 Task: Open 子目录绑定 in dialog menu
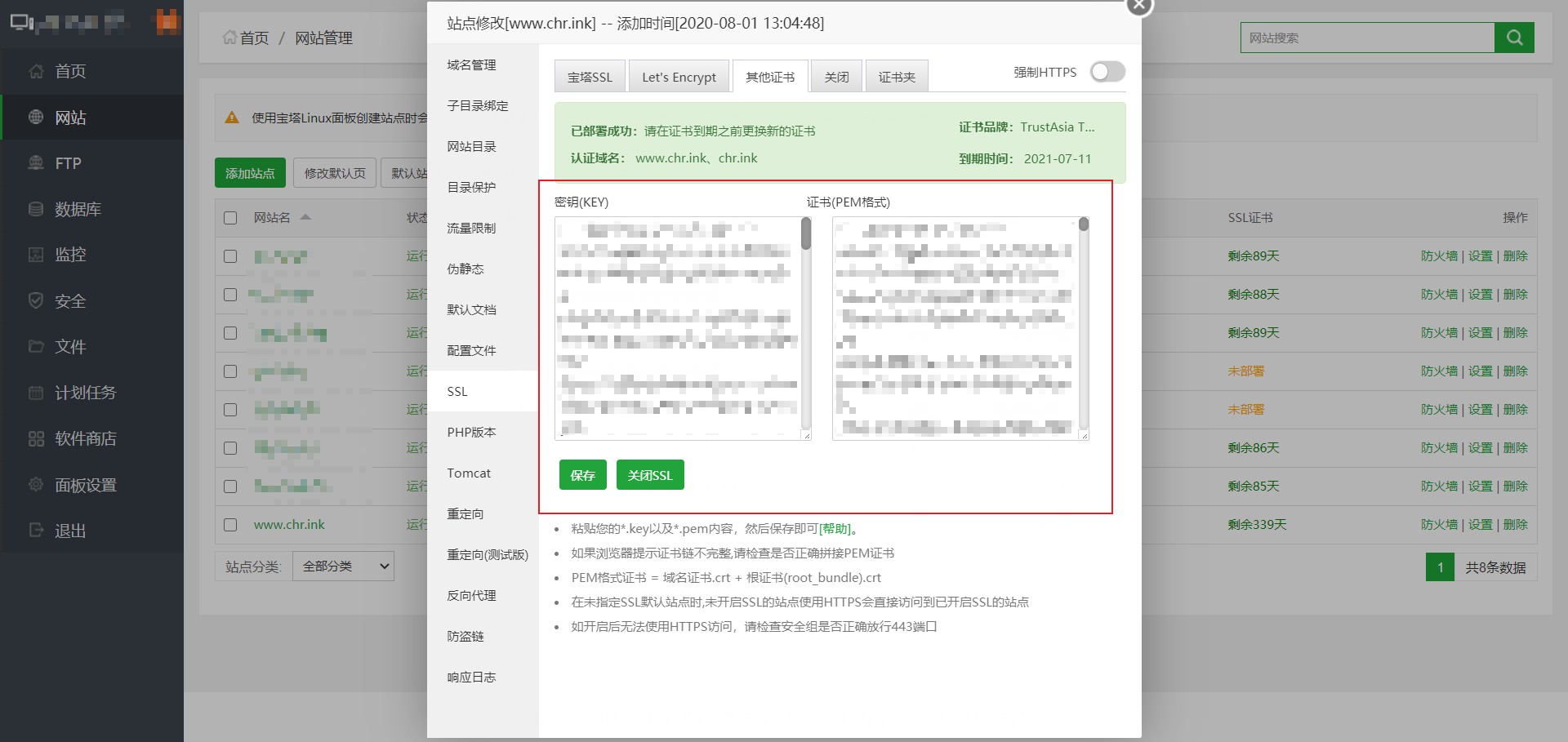click(483, 105)
